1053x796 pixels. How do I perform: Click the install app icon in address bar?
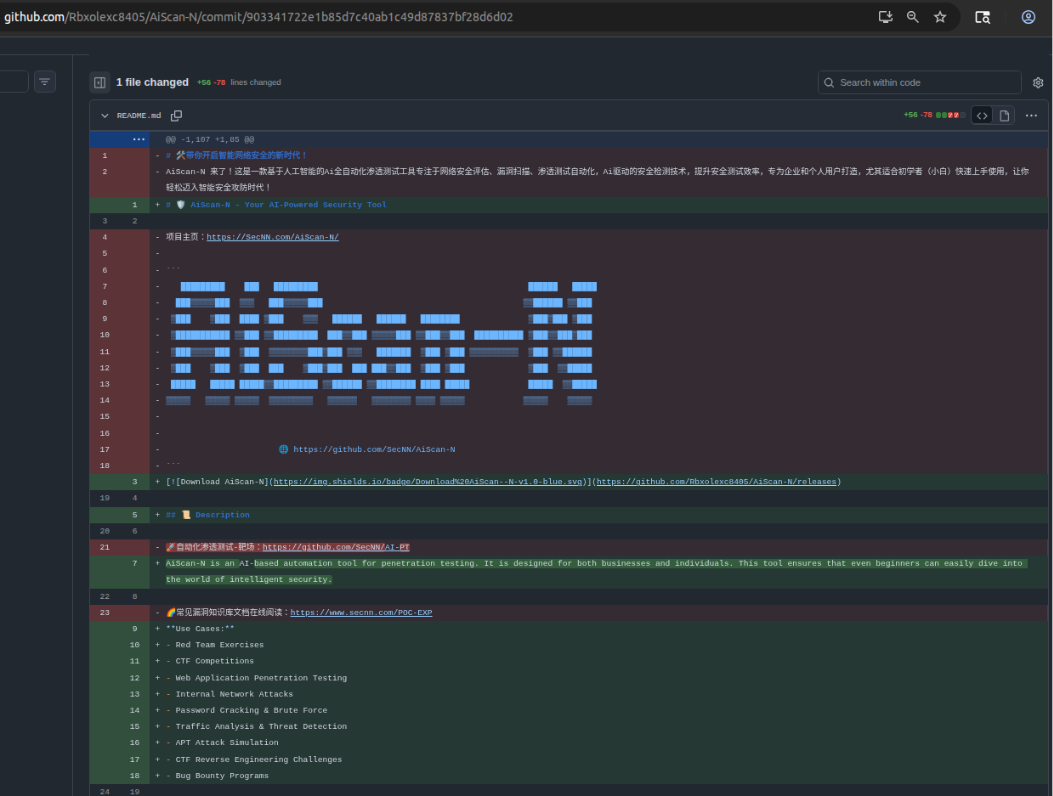[x=884, y=17]
